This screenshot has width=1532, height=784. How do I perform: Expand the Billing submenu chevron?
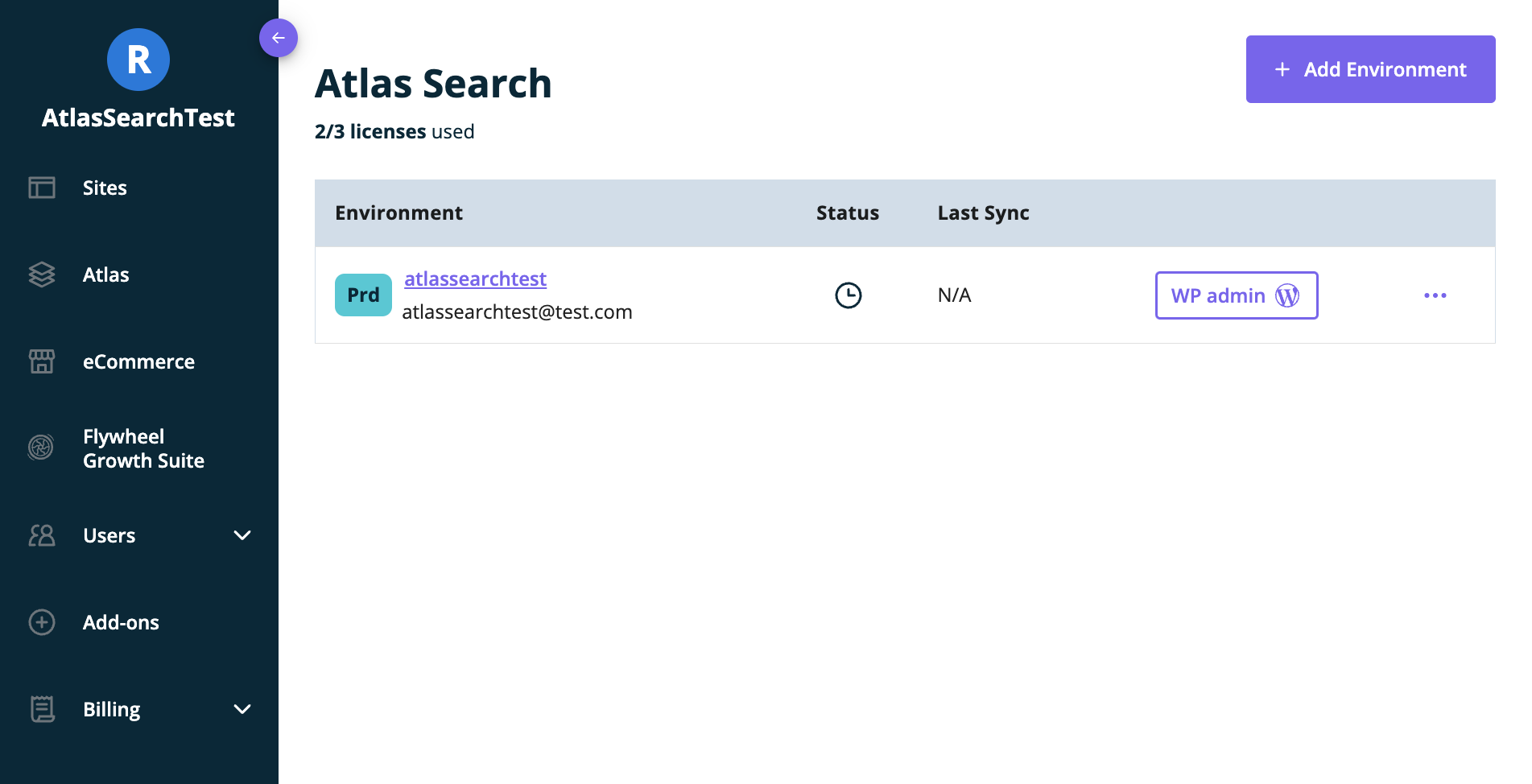click(x=242, y=709)
